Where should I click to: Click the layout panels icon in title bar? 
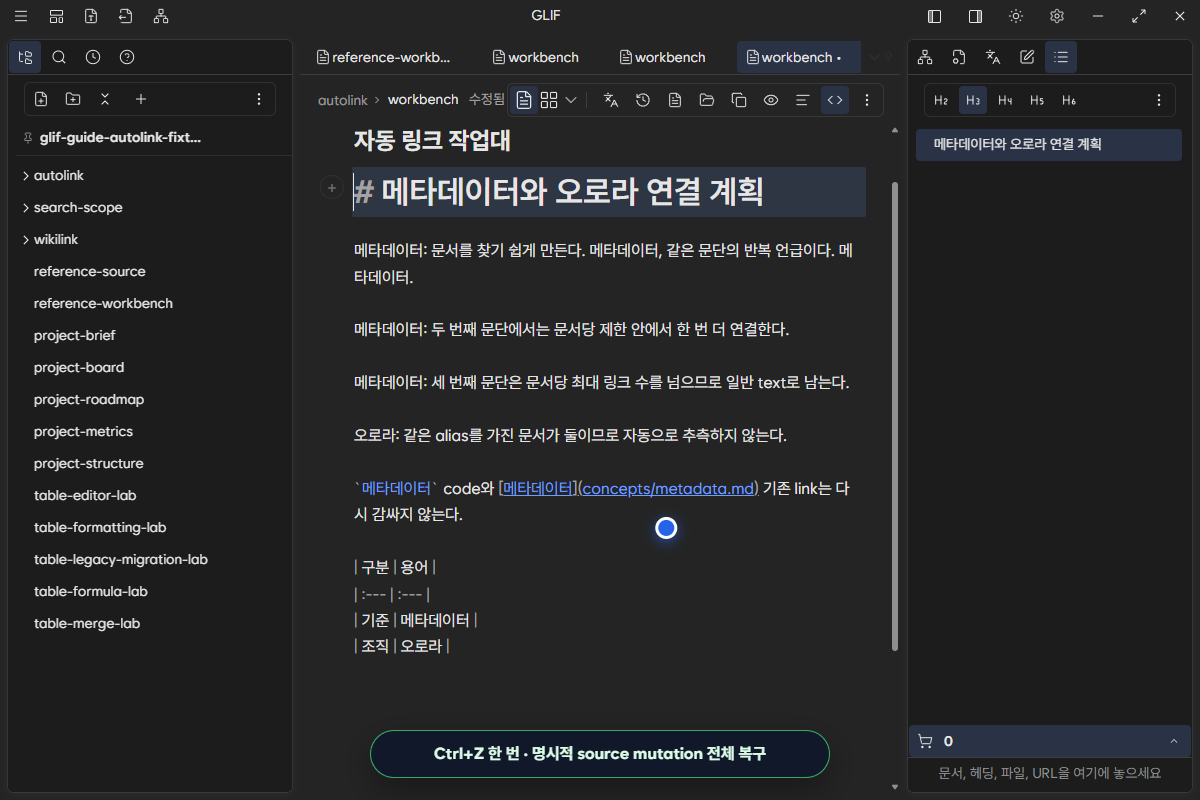[56, 16]
